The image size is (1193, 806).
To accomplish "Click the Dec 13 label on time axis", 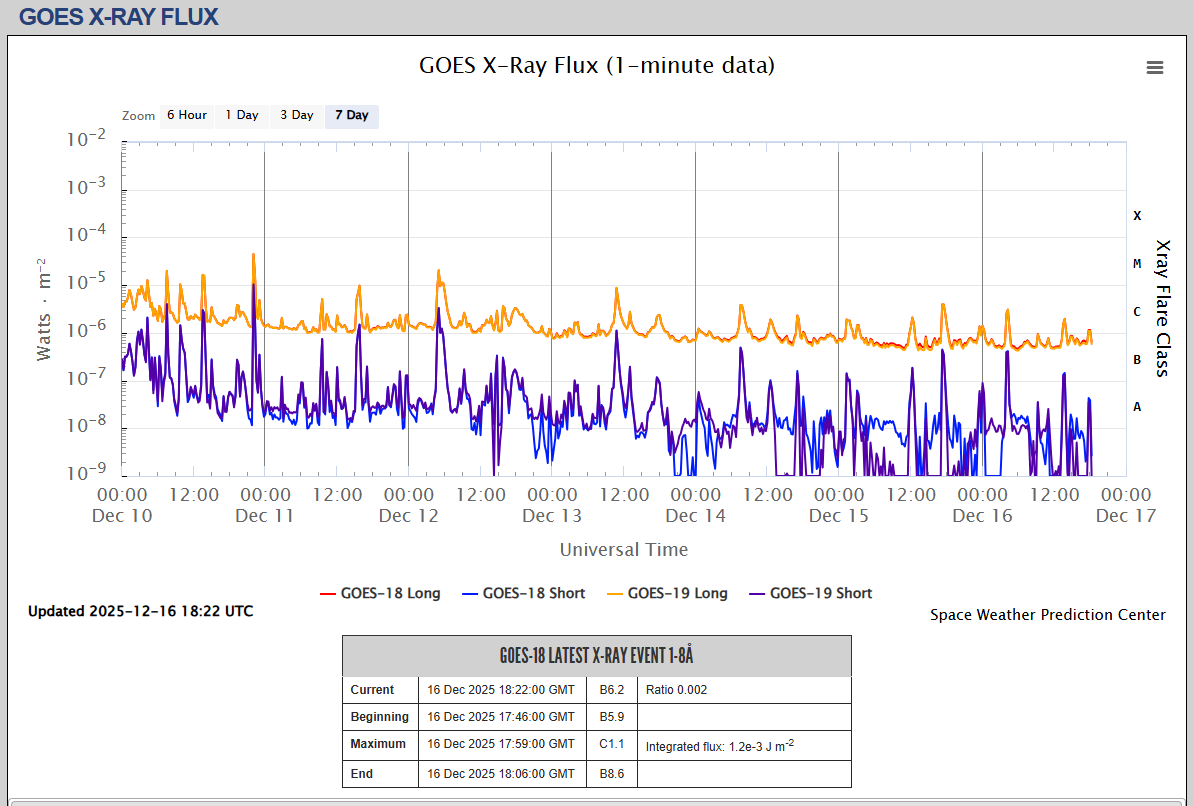I will coord(552,516).
